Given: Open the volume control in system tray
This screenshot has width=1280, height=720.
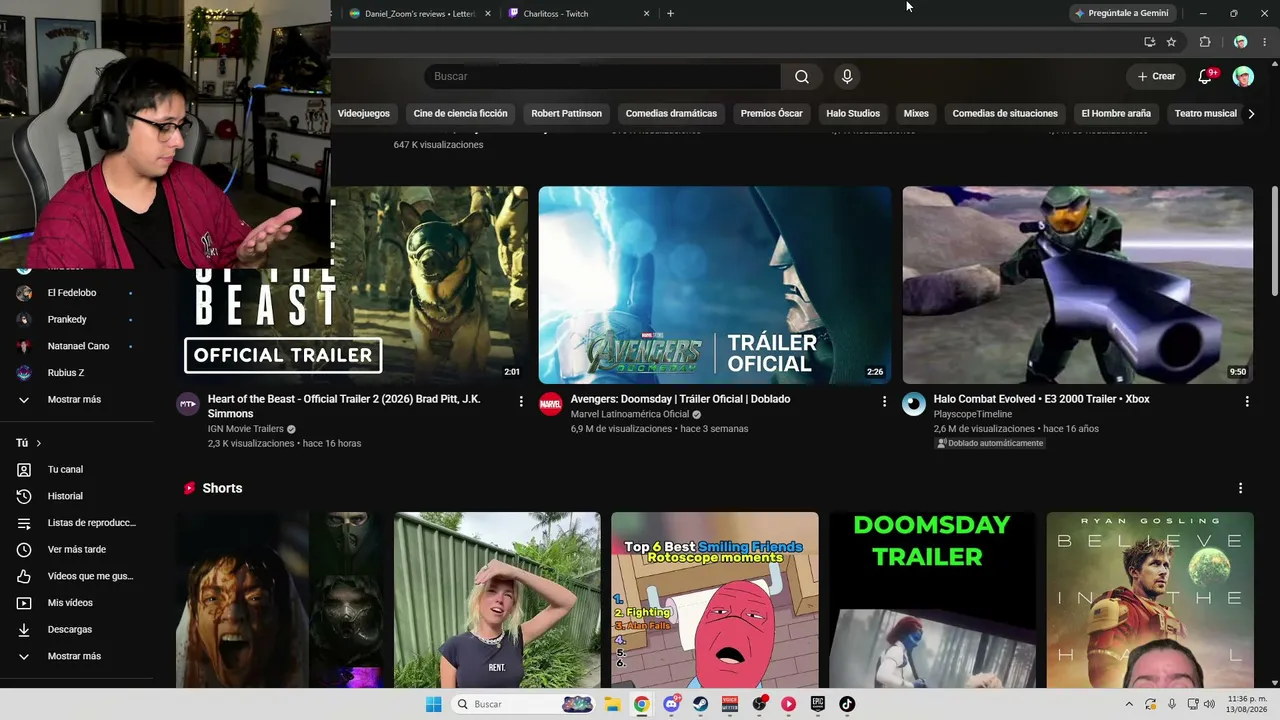Looking at the screenshot, I should [1210, 704].
